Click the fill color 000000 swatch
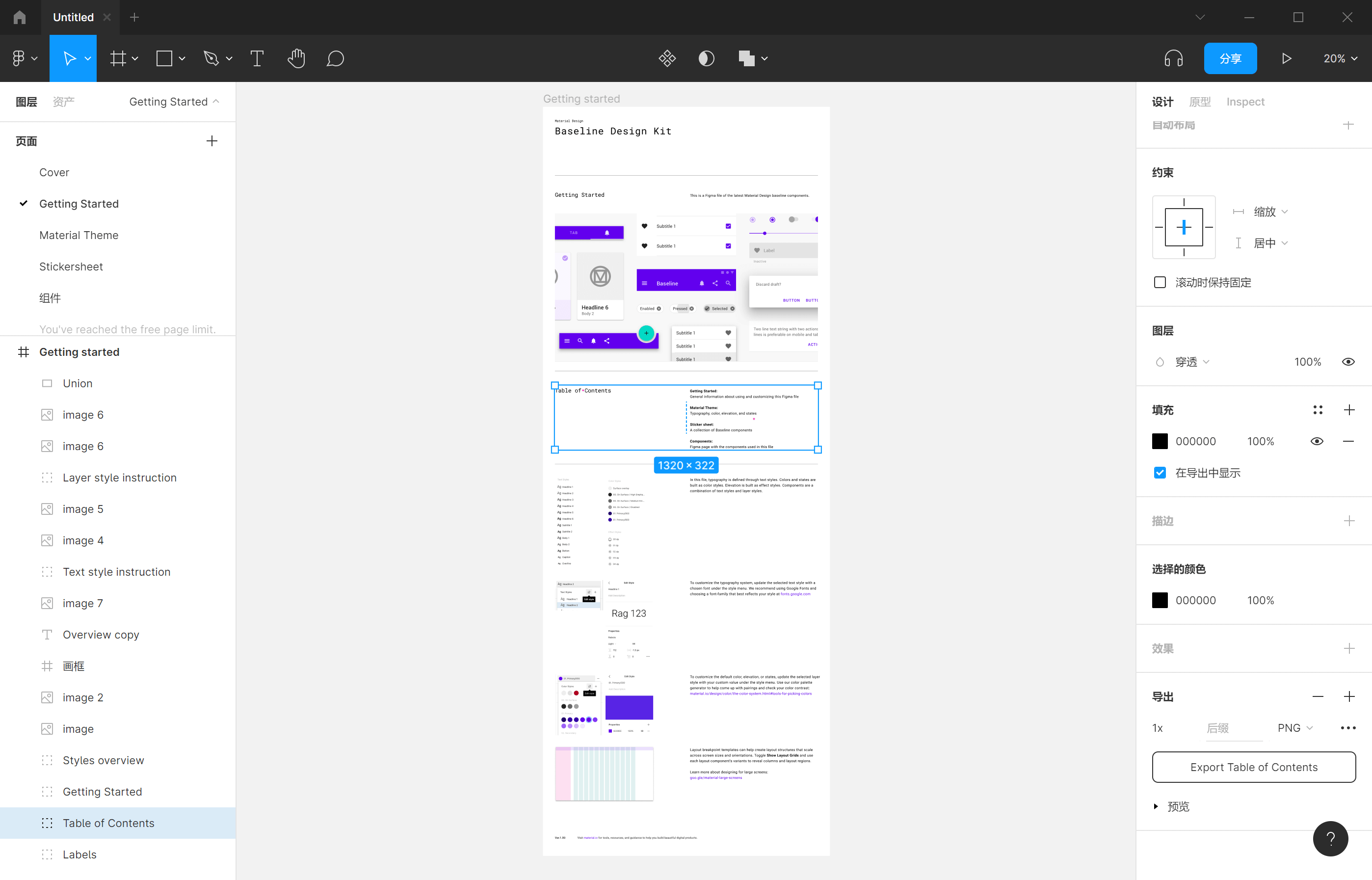 pos(1160,441)
